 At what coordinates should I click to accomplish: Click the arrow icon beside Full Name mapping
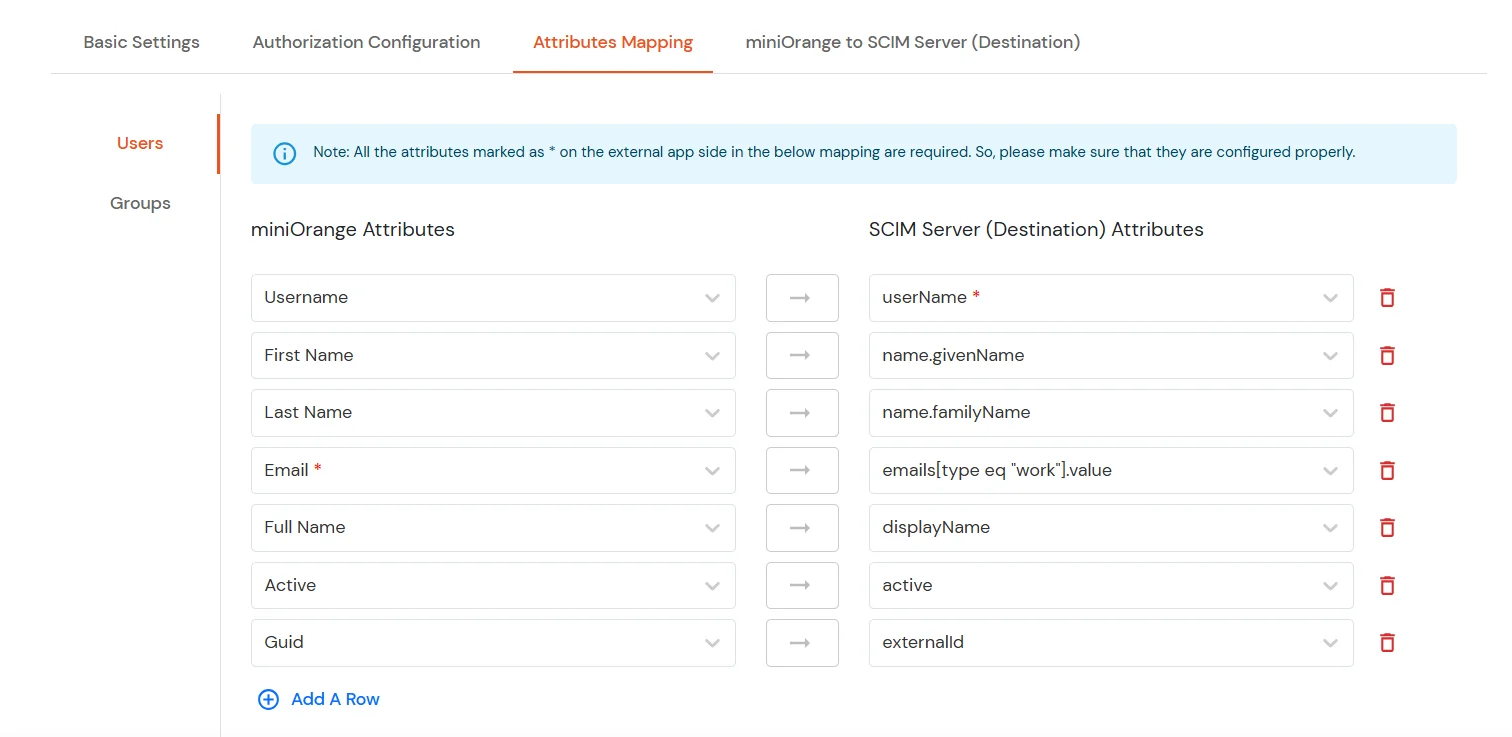click(x=802, y=527)
